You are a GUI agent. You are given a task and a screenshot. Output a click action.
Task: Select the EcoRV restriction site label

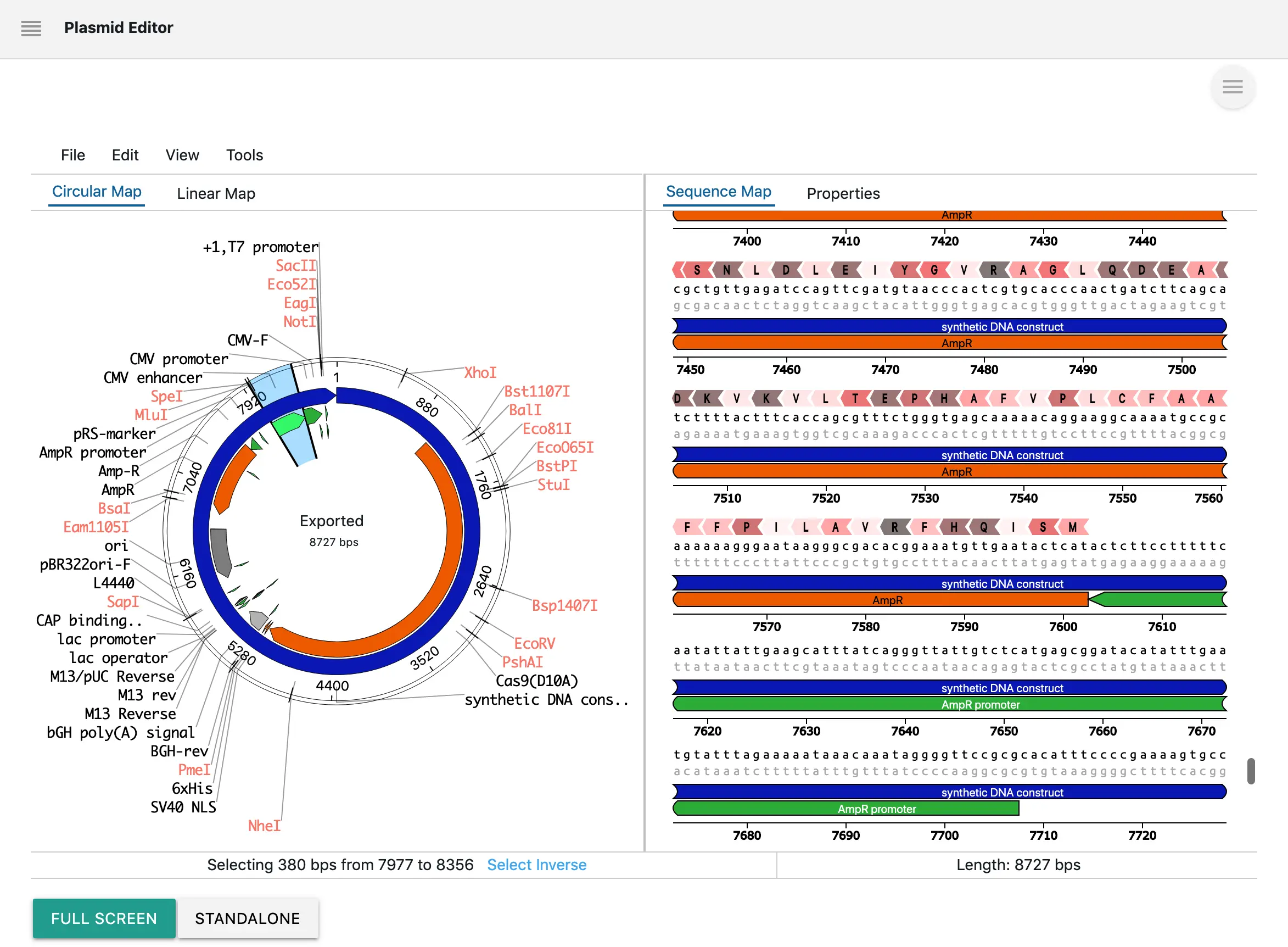pyautogui.click(x=534, y=644)
